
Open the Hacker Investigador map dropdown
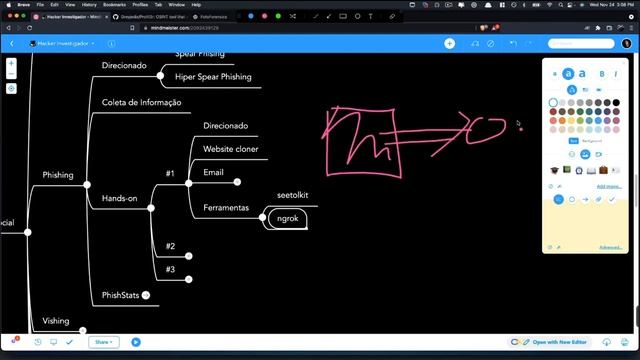pyautogui.click(x=62, y=43)
